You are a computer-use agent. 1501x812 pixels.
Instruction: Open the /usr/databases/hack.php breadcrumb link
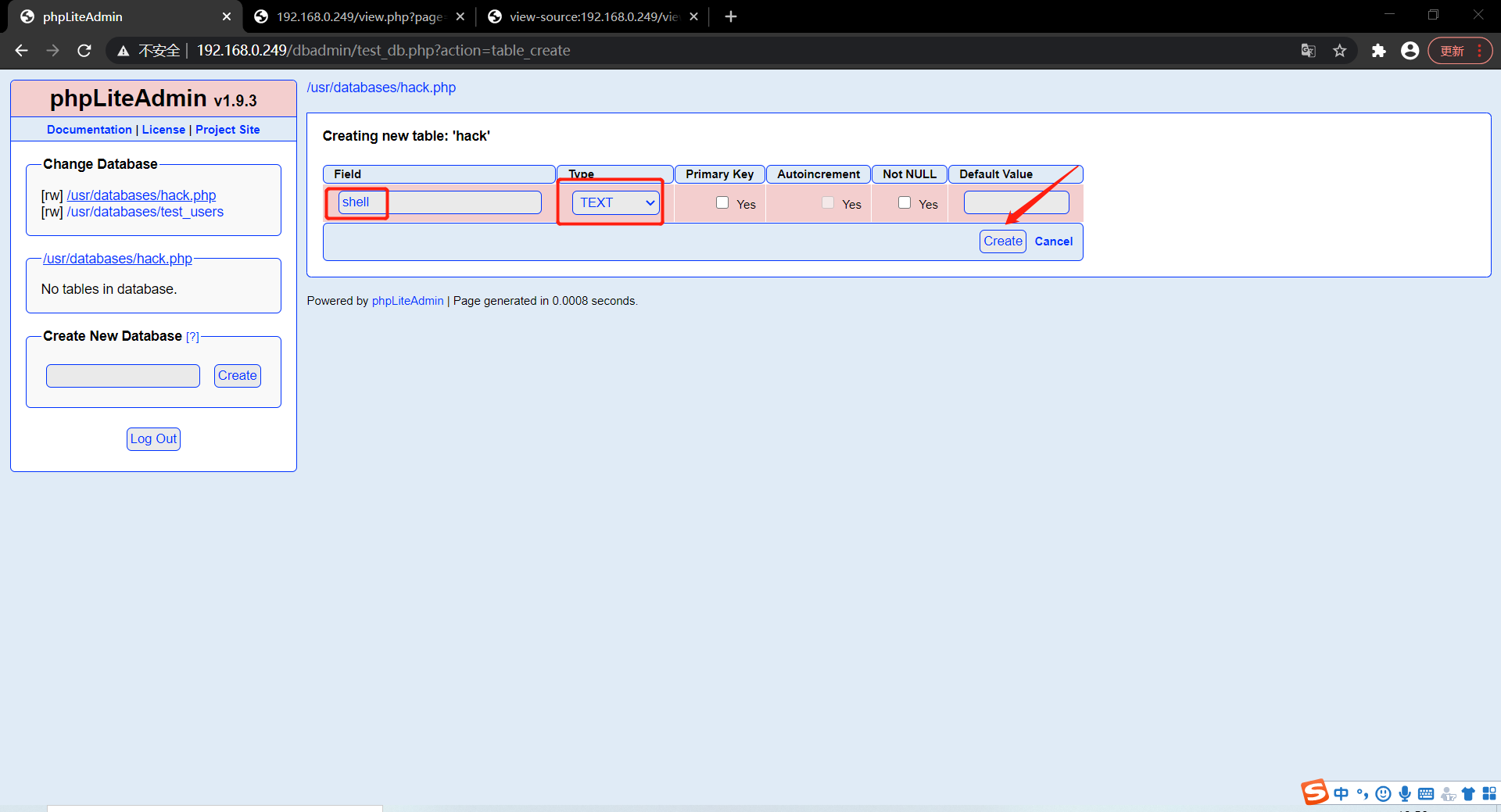382,88
